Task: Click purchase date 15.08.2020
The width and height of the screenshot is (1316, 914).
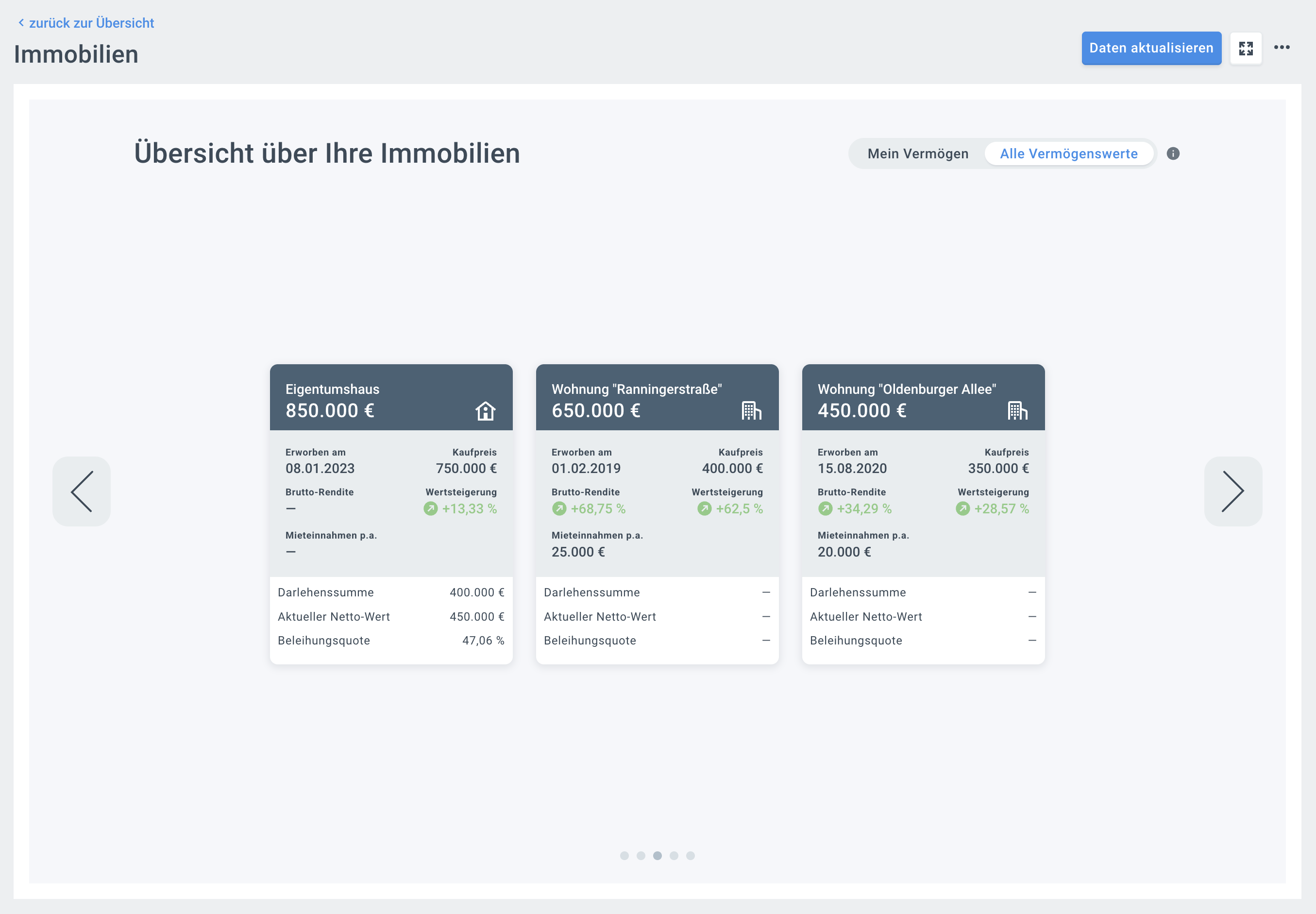Action: pos(852,469)
